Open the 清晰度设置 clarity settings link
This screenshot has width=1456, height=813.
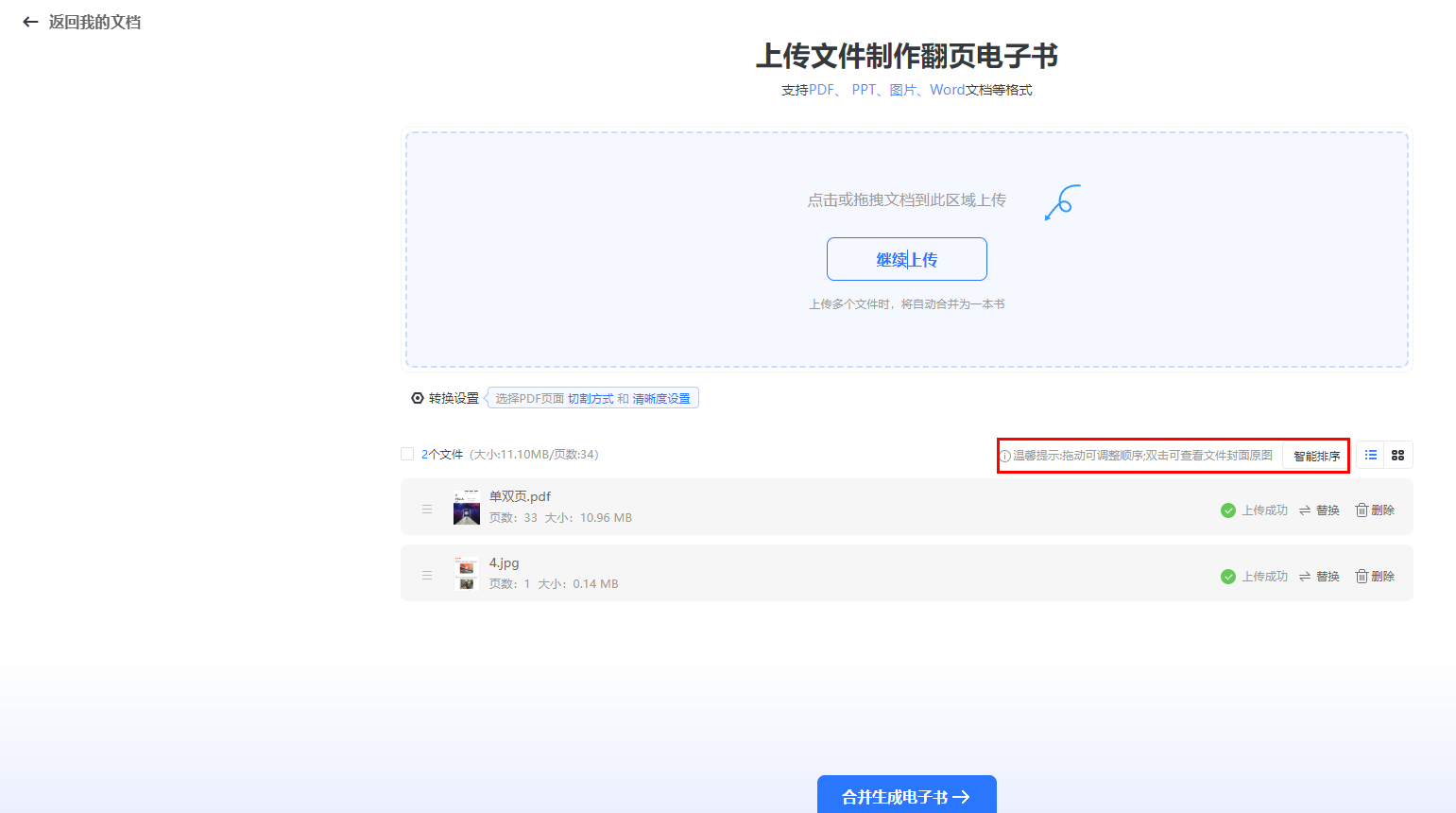pos(661,399)
